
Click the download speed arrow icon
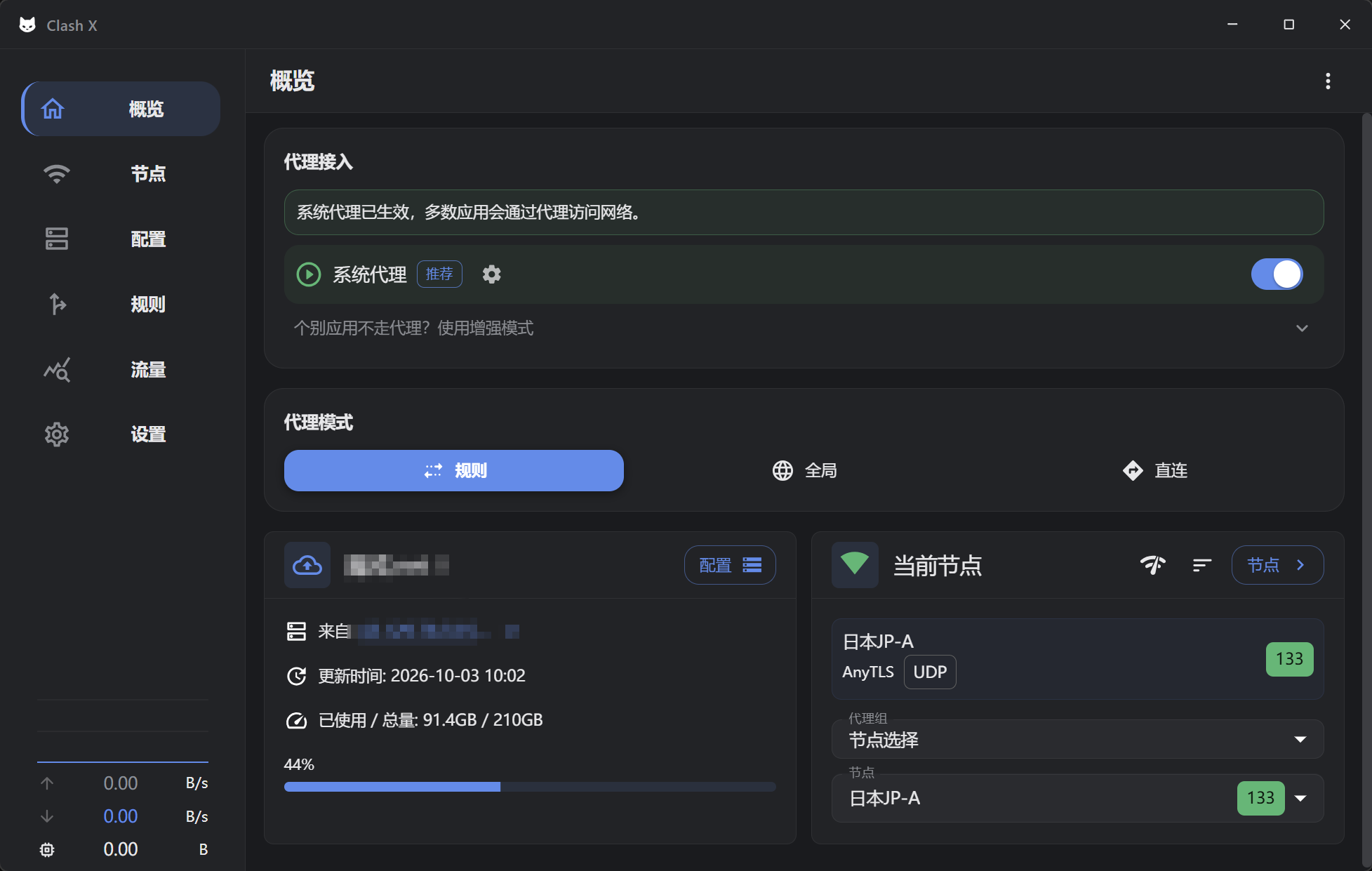click(47, 816)
